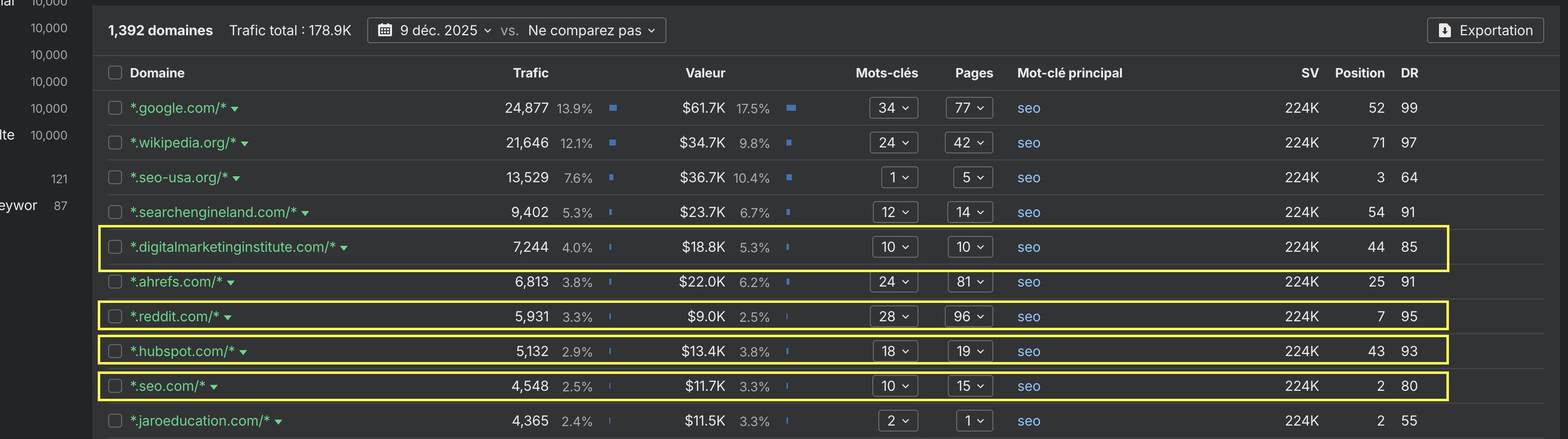Click the google.com value share bar
This screenshot has width=1568, height=439.
coord(790,108)
